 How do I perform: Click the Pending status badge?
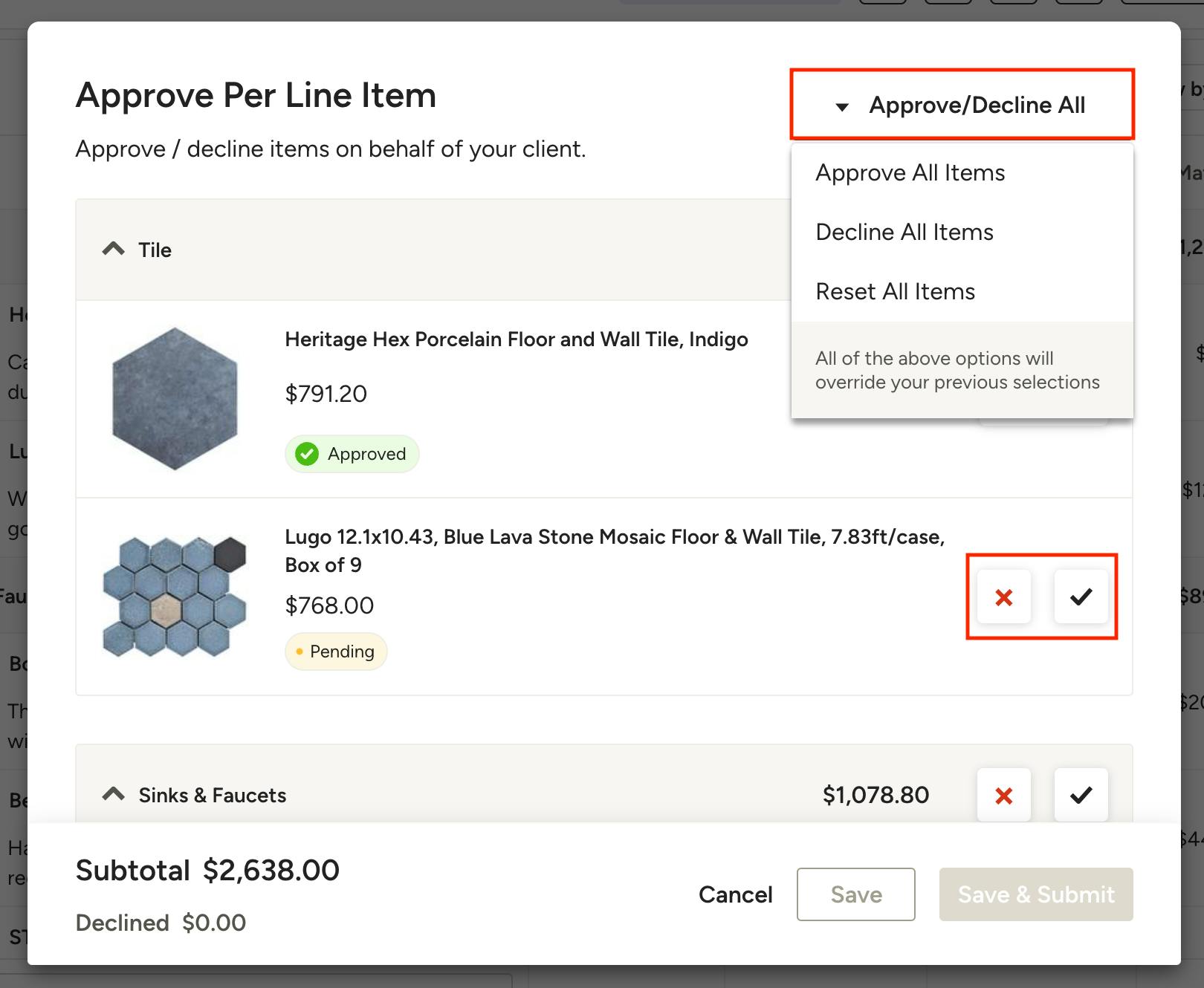pos(336,651)
